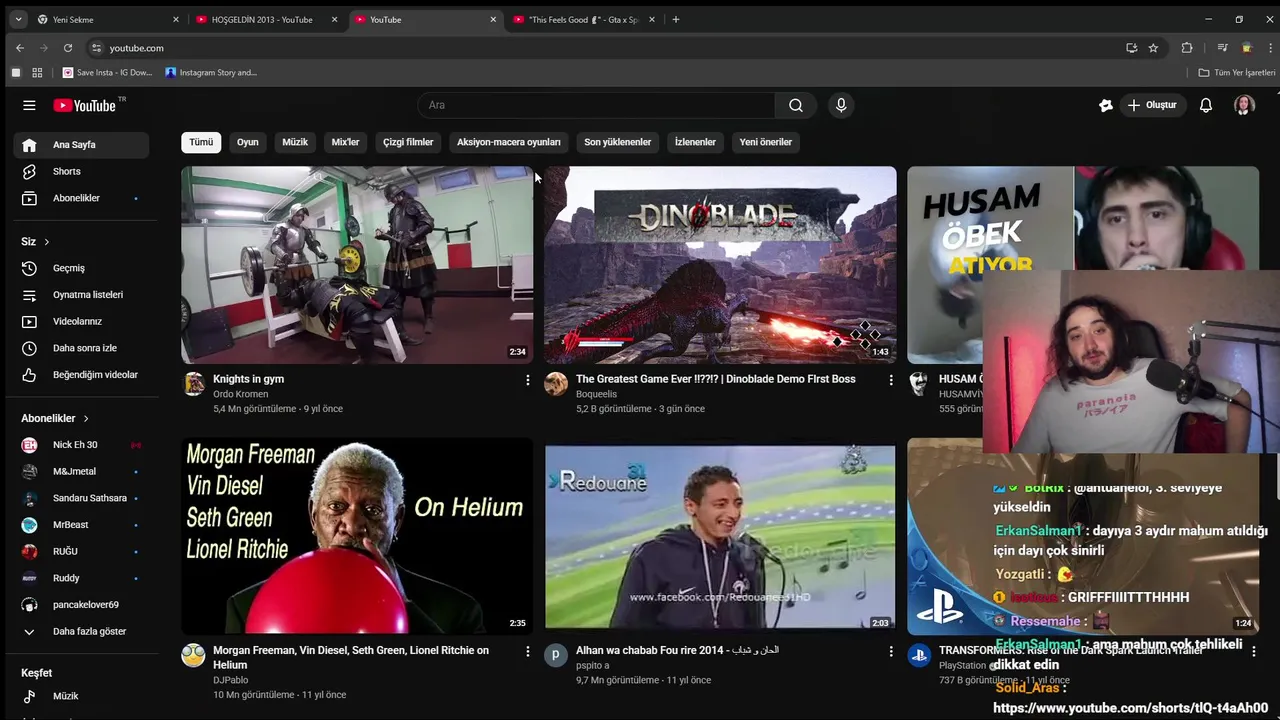Open more options for Morgan Freeman video
Image resolution: width=1280 pixels, height=720 pixels.
pyautogui.click(x=528, y=651)
